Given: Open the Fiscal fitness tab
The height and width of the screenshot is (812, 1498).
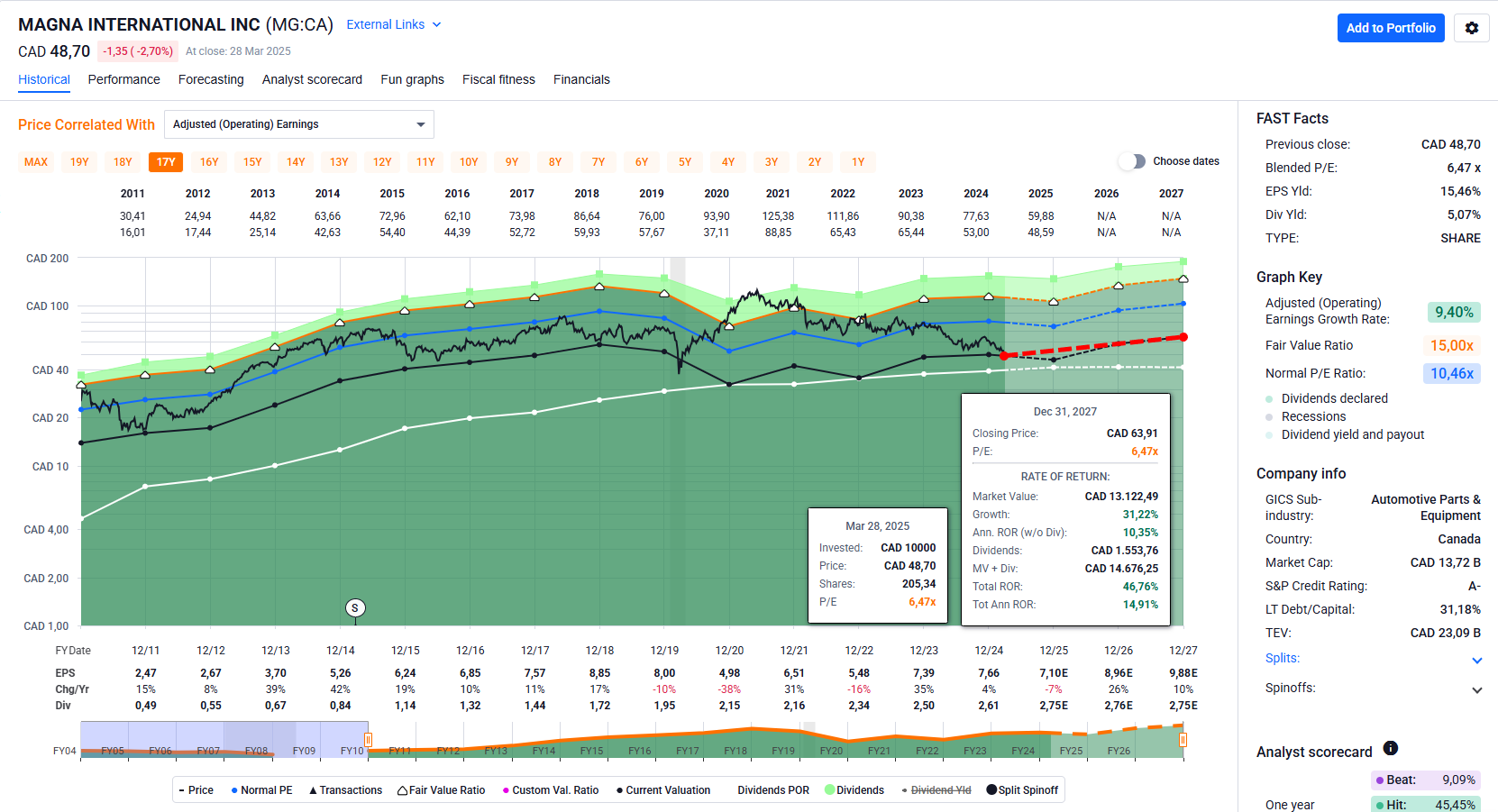Looking at the screenshot, I should (498, 79).
